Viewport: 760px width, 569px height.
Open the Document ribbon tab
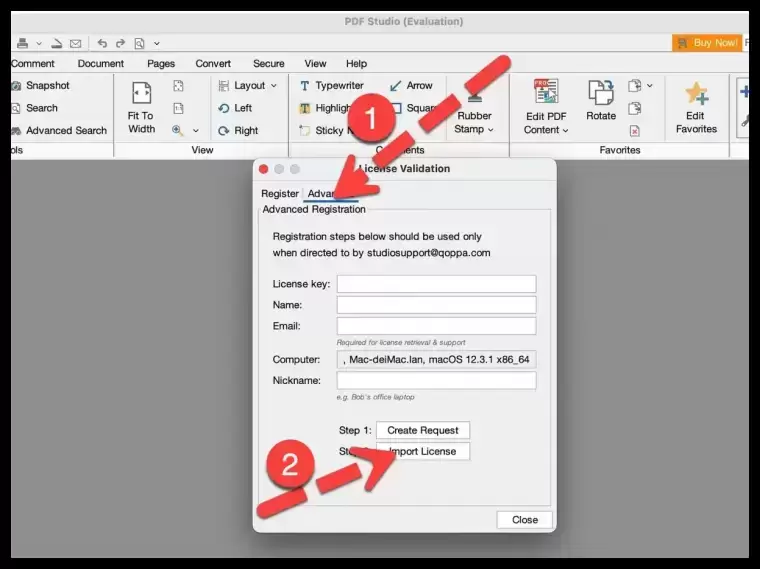100,63
